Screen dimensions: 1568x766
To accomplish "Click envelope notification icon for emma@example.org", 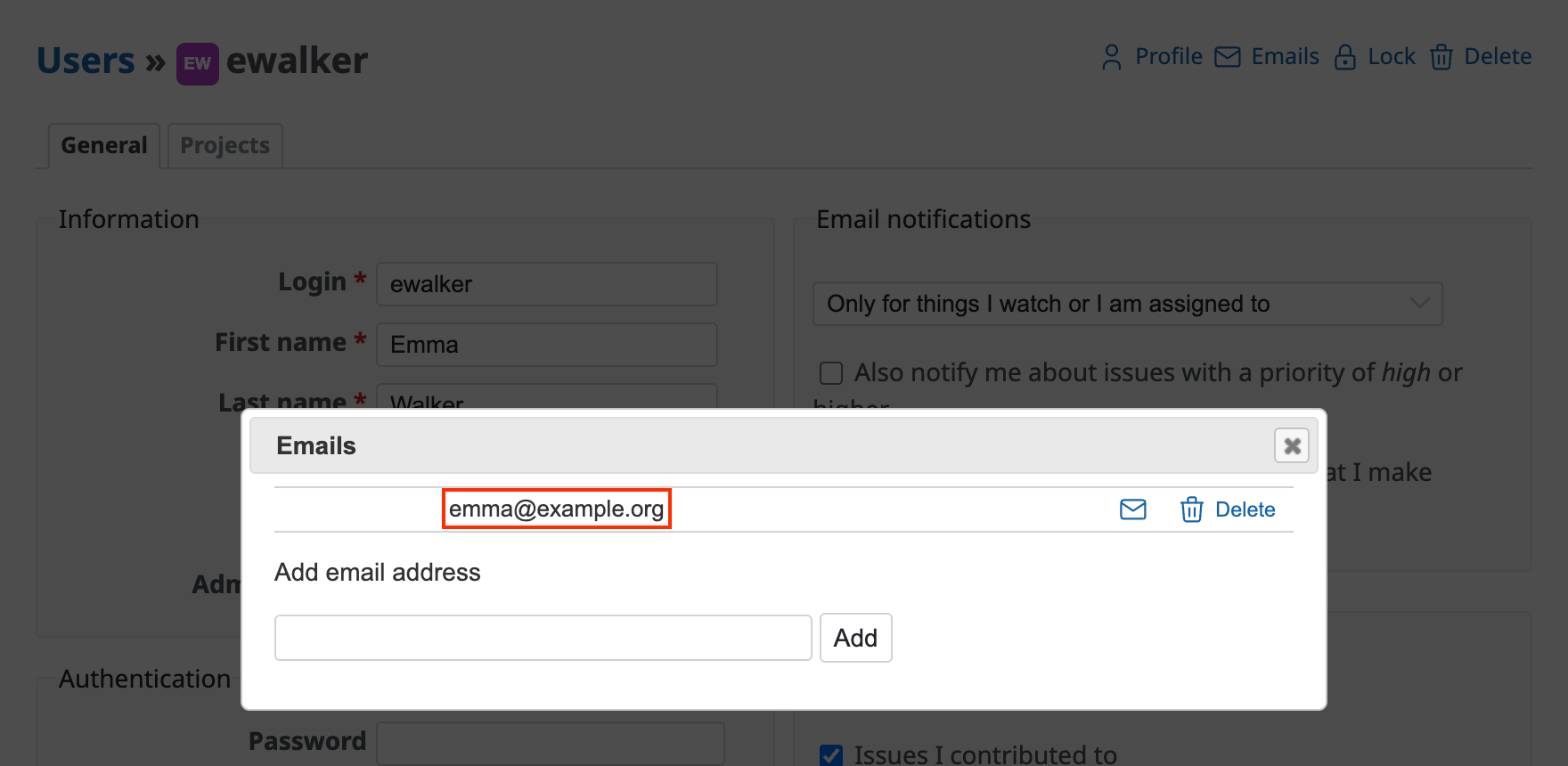I will point(1133,509).
